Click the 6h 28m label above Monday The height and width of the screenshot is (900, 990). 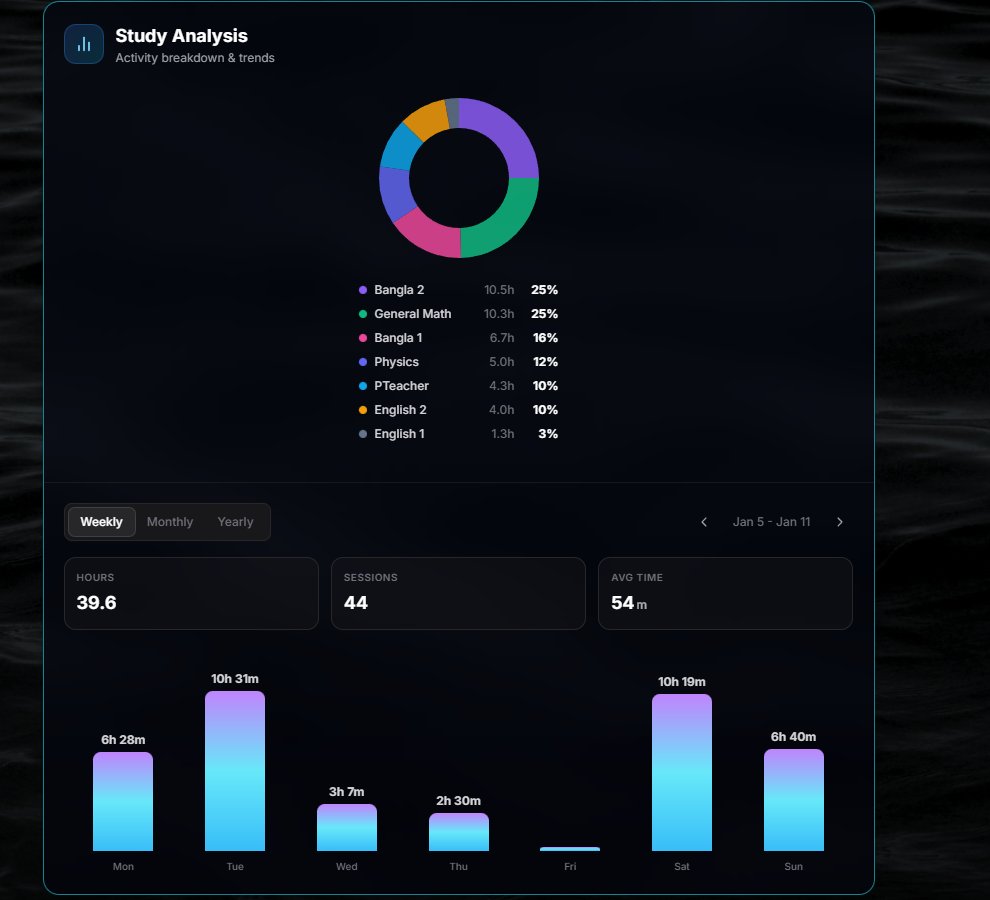point(123,740)
